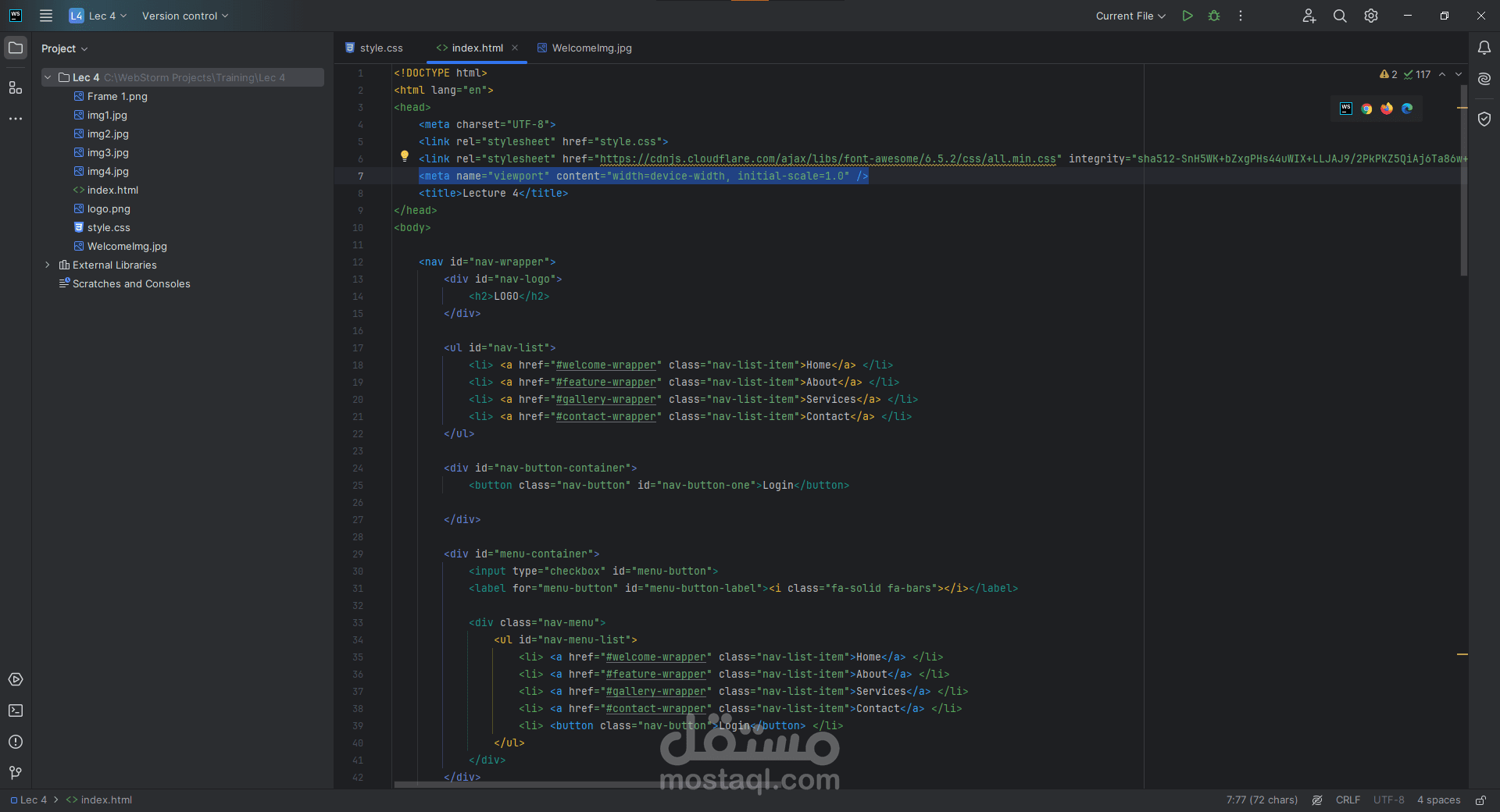Viewport: 1500px width, 812px height.
Task: Toggle file read-only lock icon
Action: [1480, 800]
